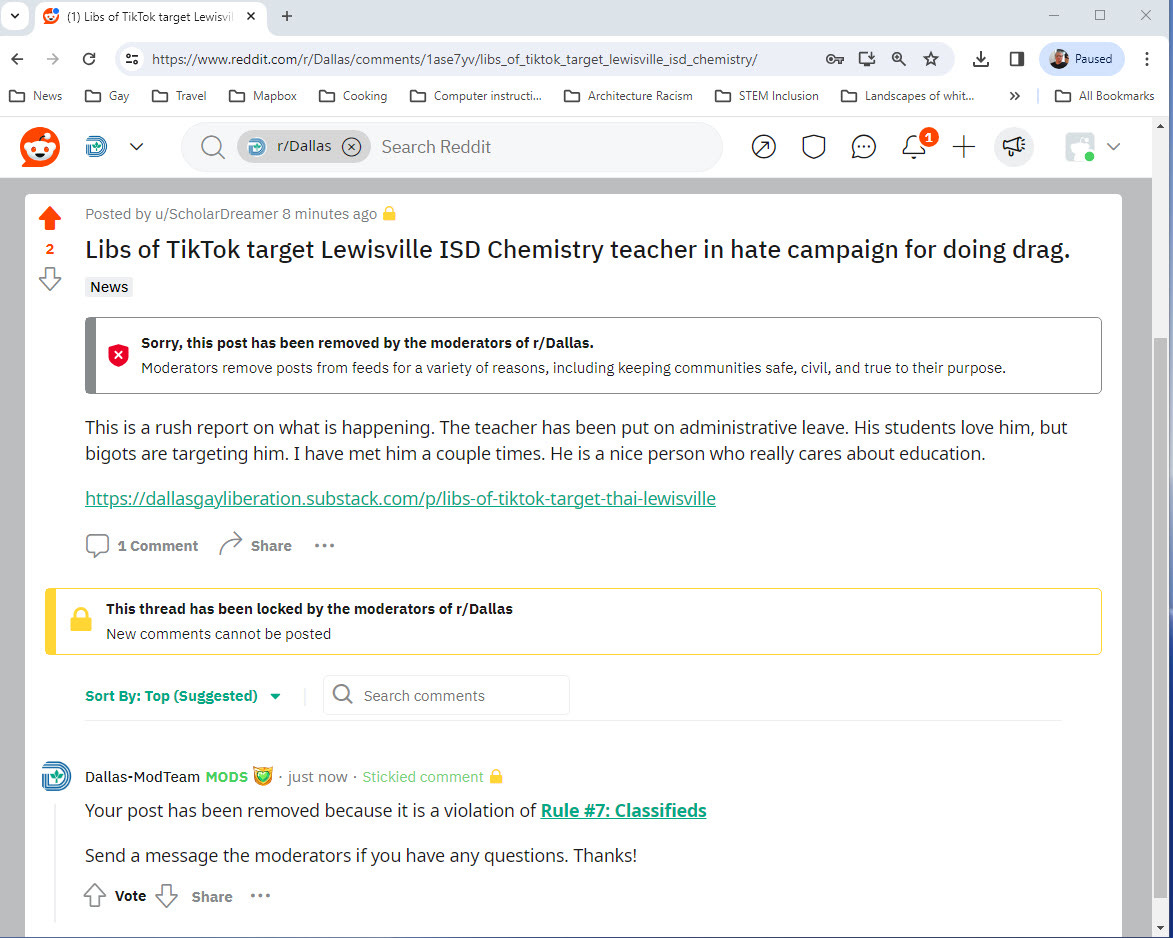Open Sort By: Top (Suggested) dropdown
The width and height of the screenshot is (1173, 938).
pos(183,696)
